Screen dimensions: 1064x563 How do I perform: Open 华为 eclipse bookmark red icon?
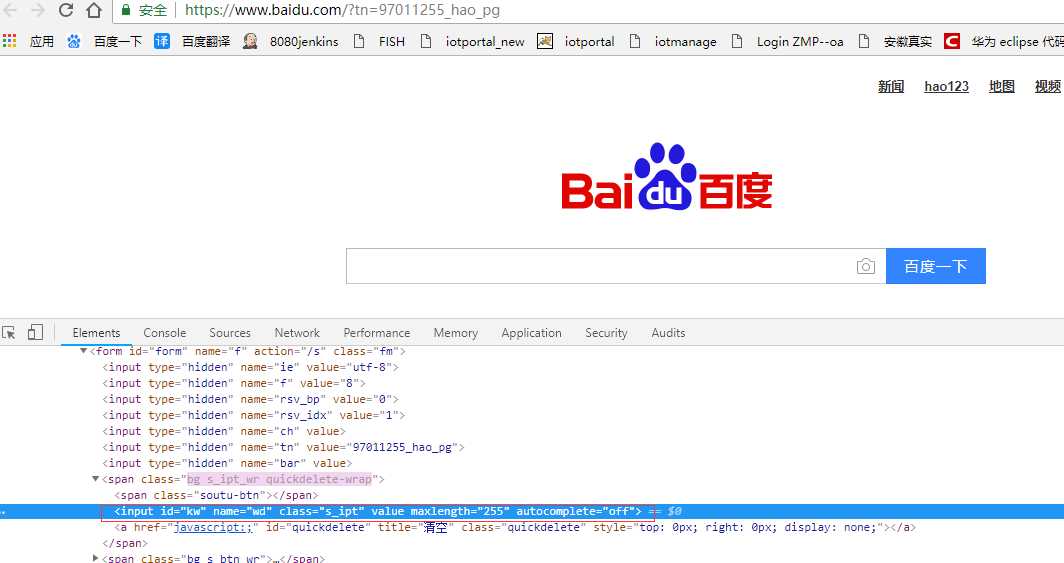[x=952, y=41]
